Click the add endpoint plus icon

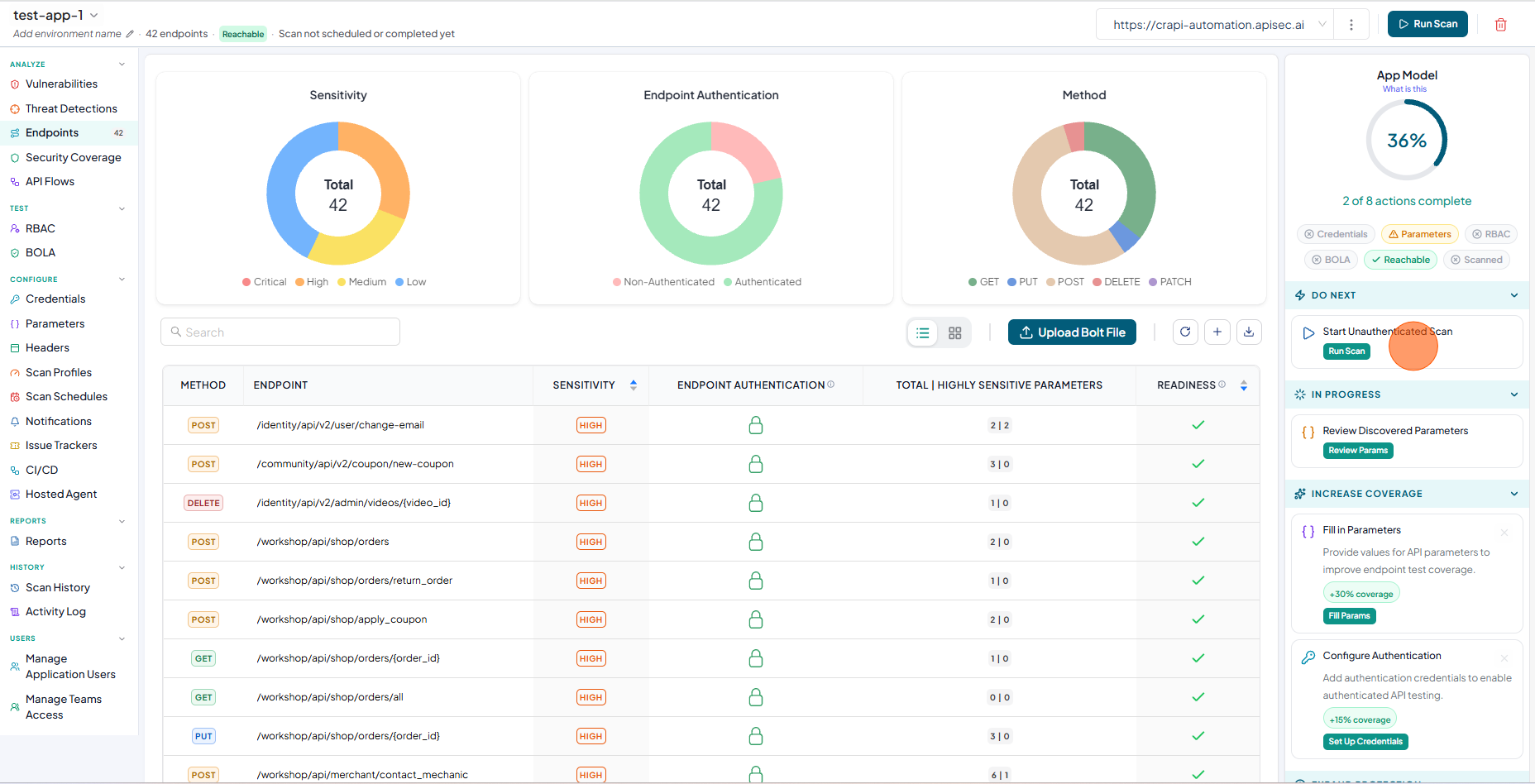(x=1217, y=332)
